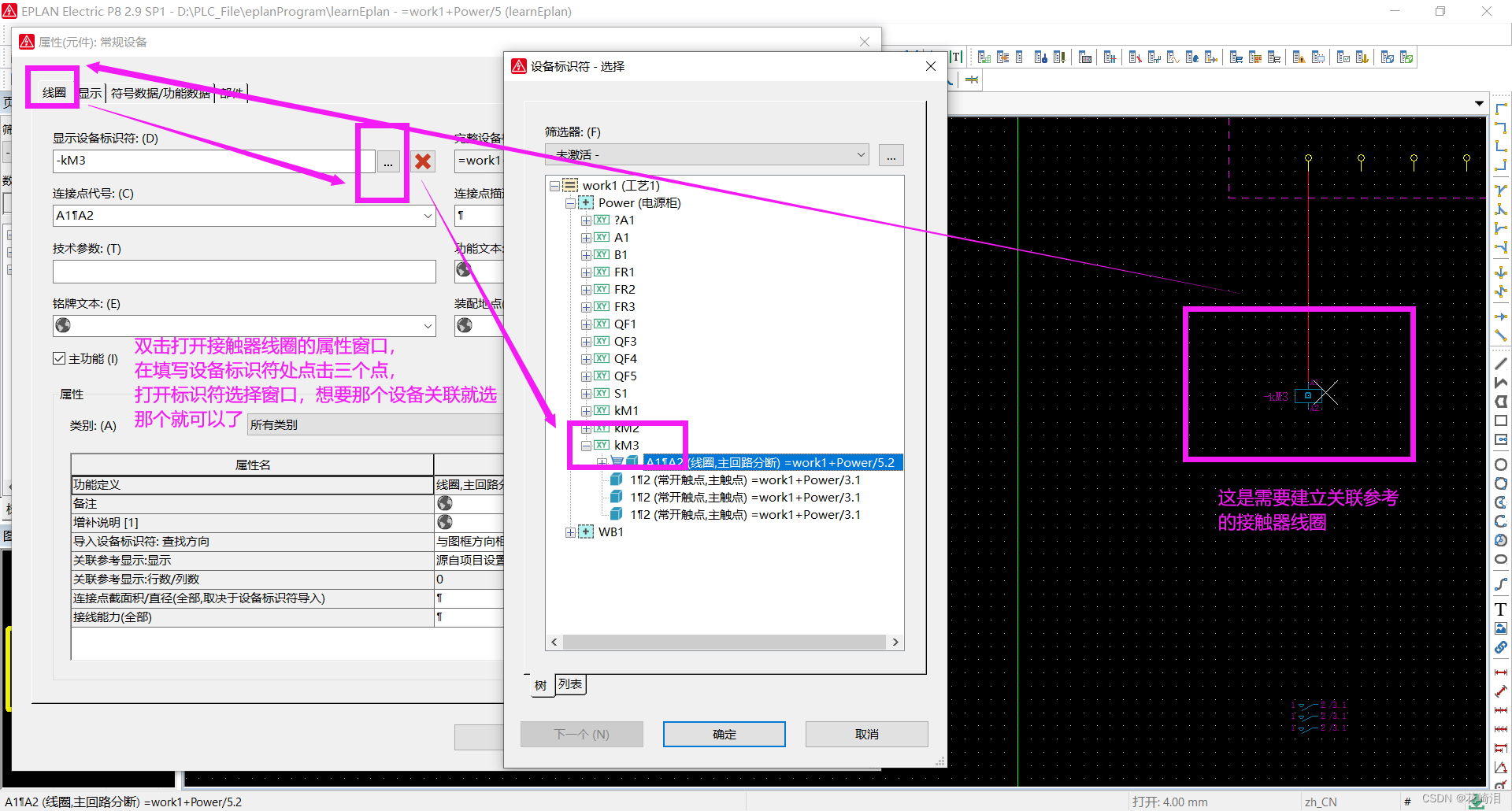The image size is (1512, 811).
Task: Select the circle drawing tool
Action: coord(1501,464)
